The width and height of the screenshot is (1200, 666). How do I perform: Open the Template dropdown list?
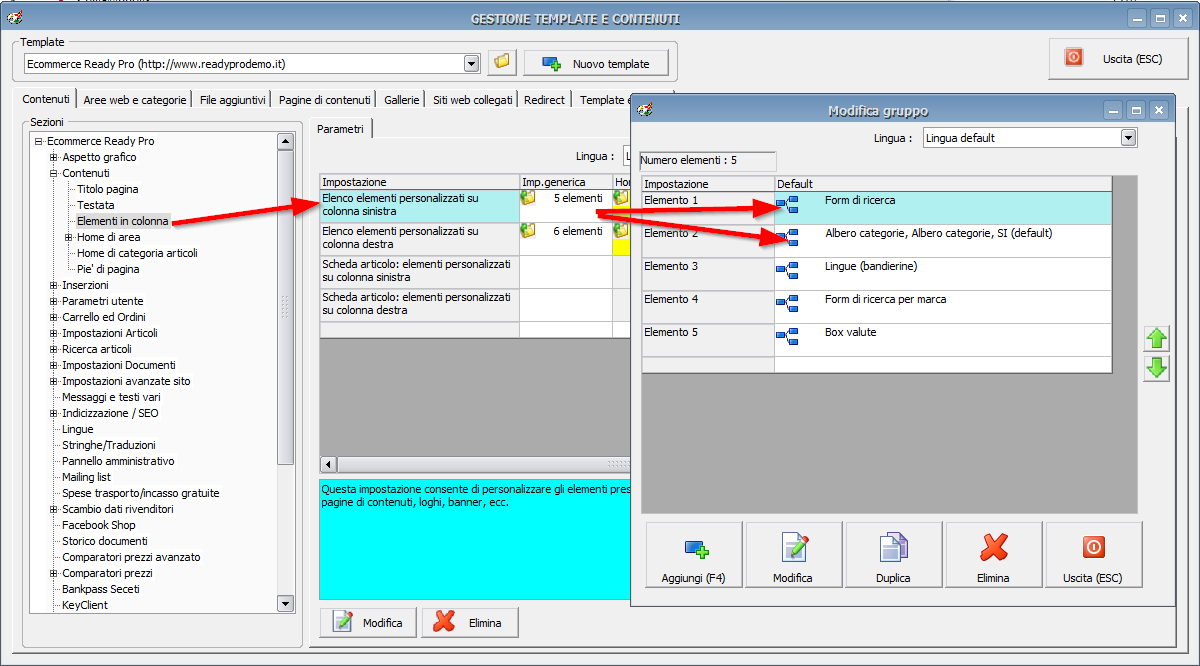click(x=472, y=64)
